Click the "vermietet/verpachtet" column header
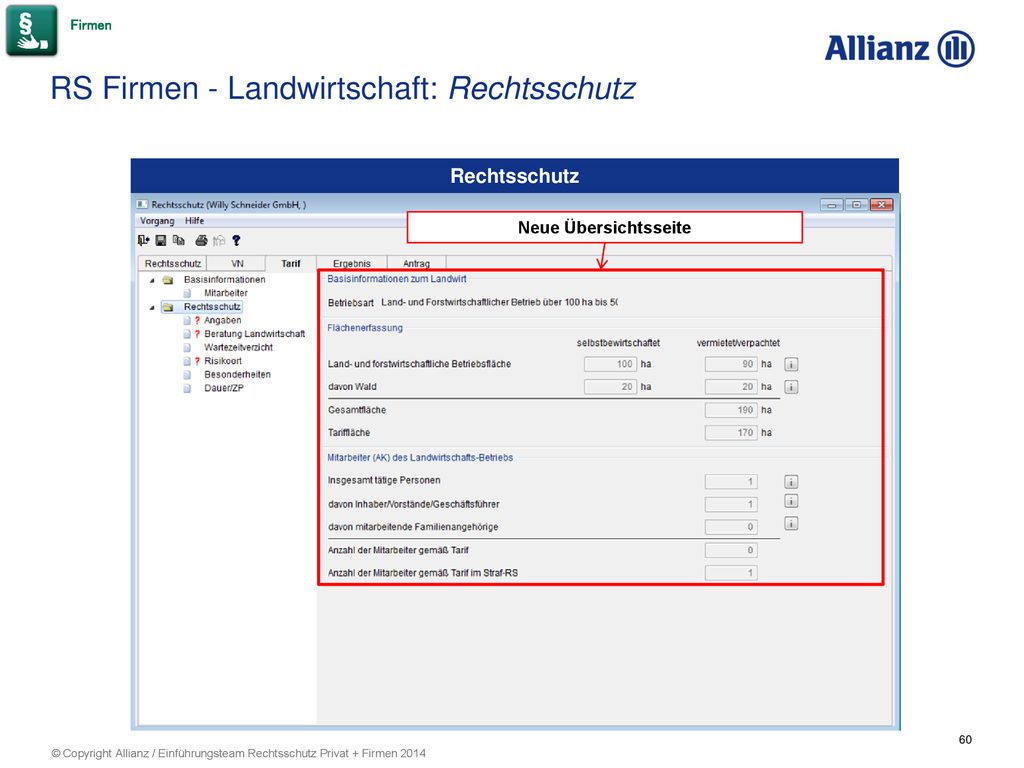The width and height of the screenshot is (1024, 768). pyautogui.click(x=738, y=343)
